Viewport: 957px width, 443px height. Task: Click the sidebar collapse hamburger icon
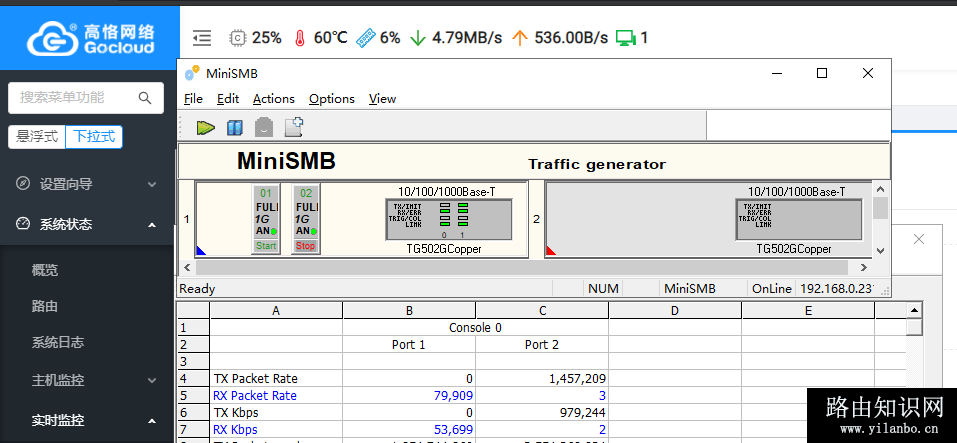[x=202, y=38]
